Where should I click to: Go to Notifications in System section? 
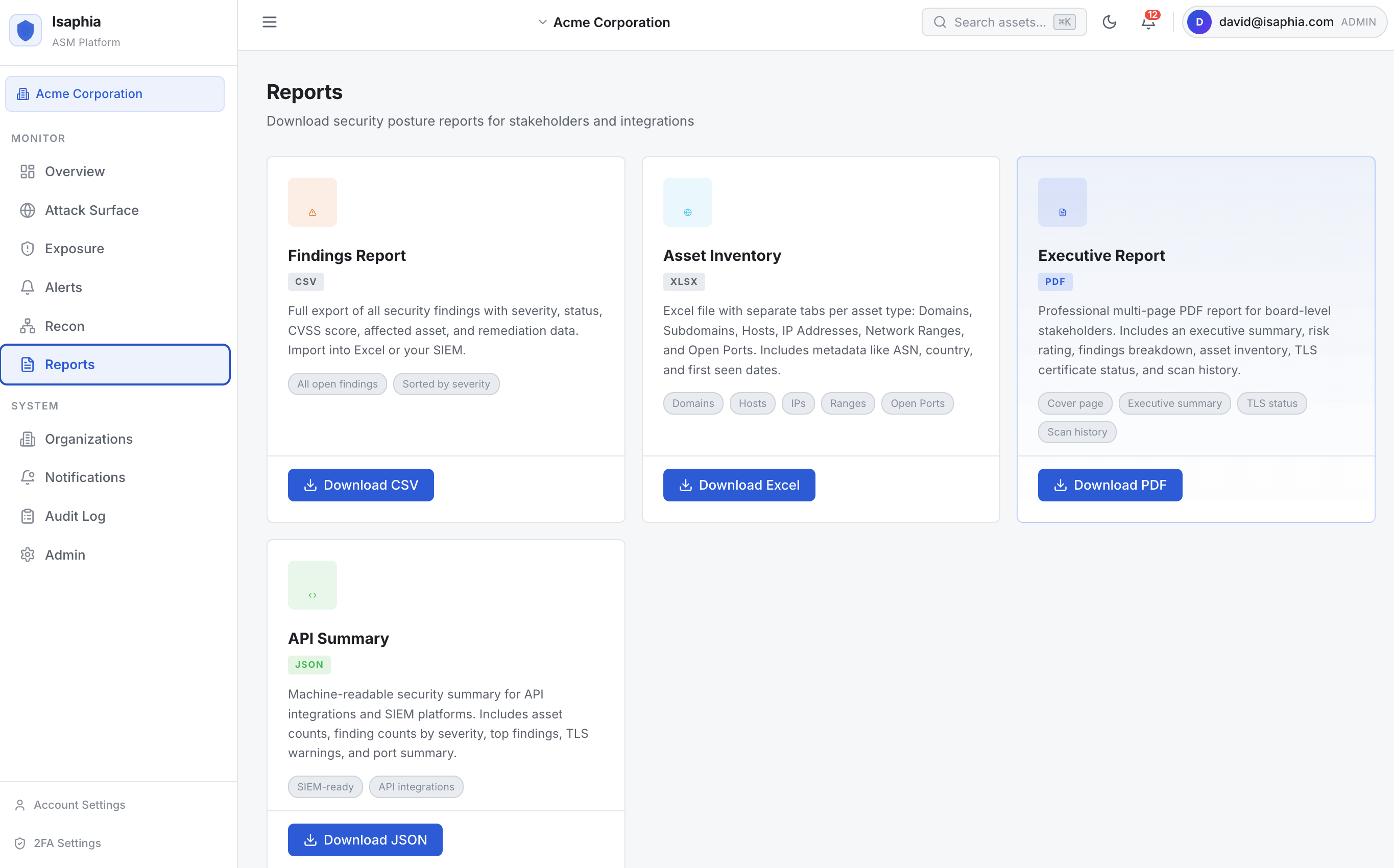pos(115,477)
